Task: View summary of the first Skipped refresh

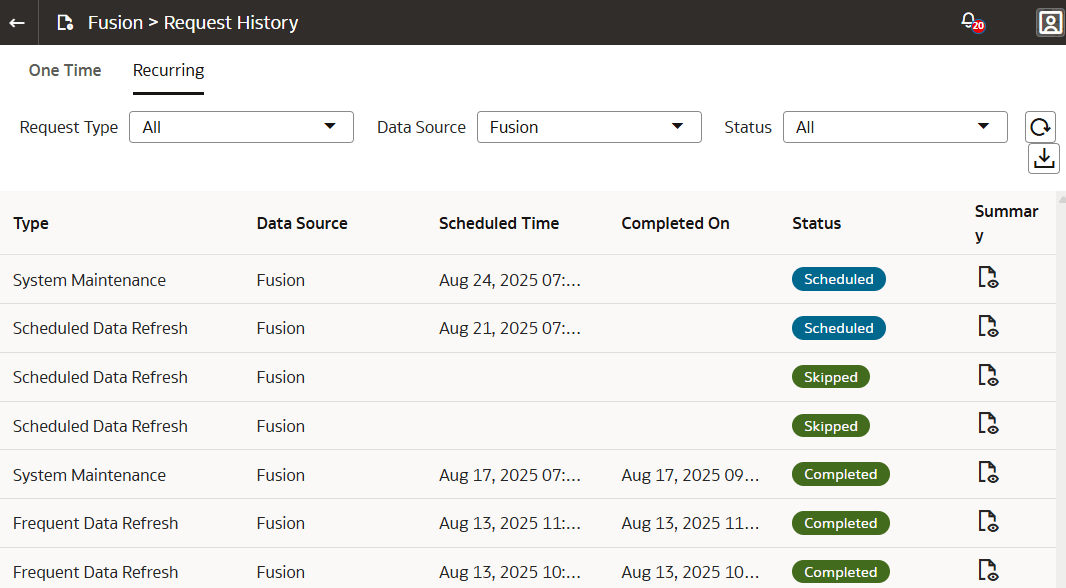Action: coord(987,376)
